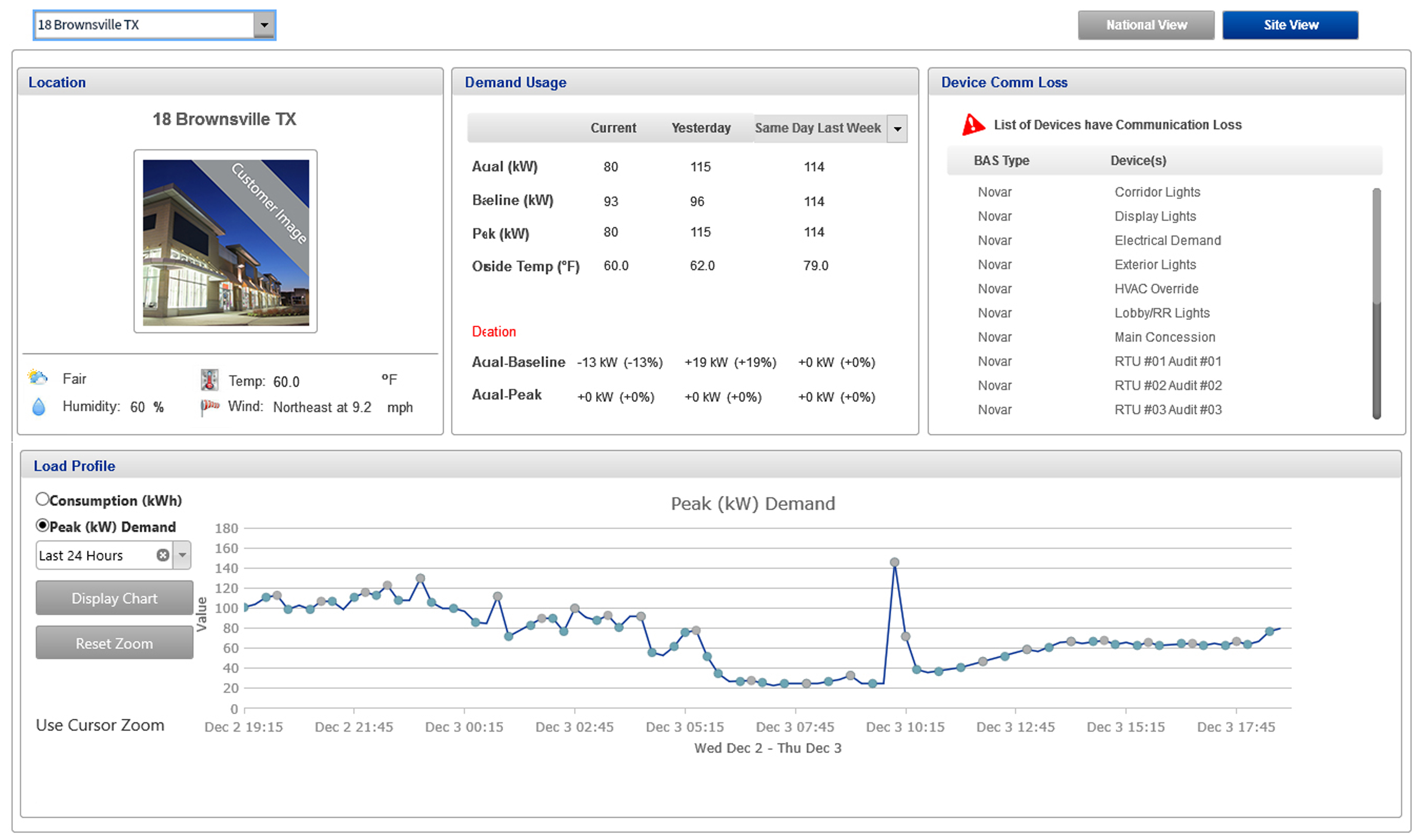Click the thermometer temperature icon
The width and height of the screenshot is (1420, 840).
click(209, 380)
